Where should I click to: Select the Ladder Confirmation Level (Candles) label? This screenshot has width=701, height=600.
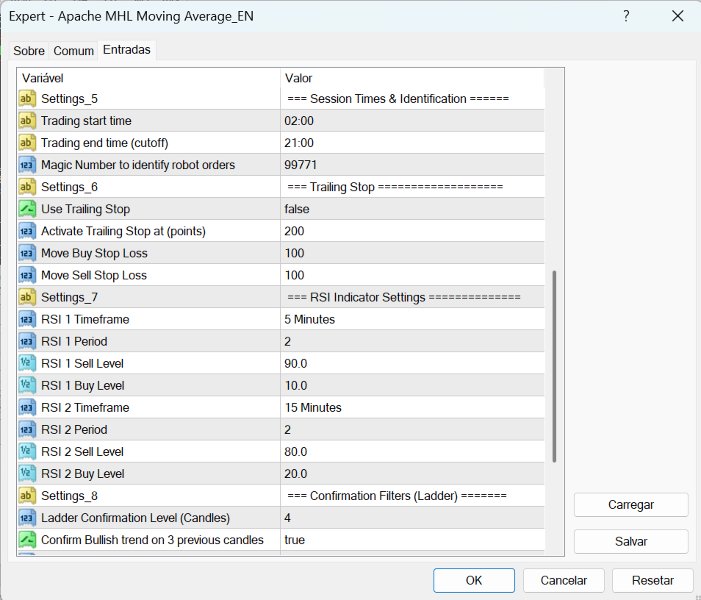[135, 518]
